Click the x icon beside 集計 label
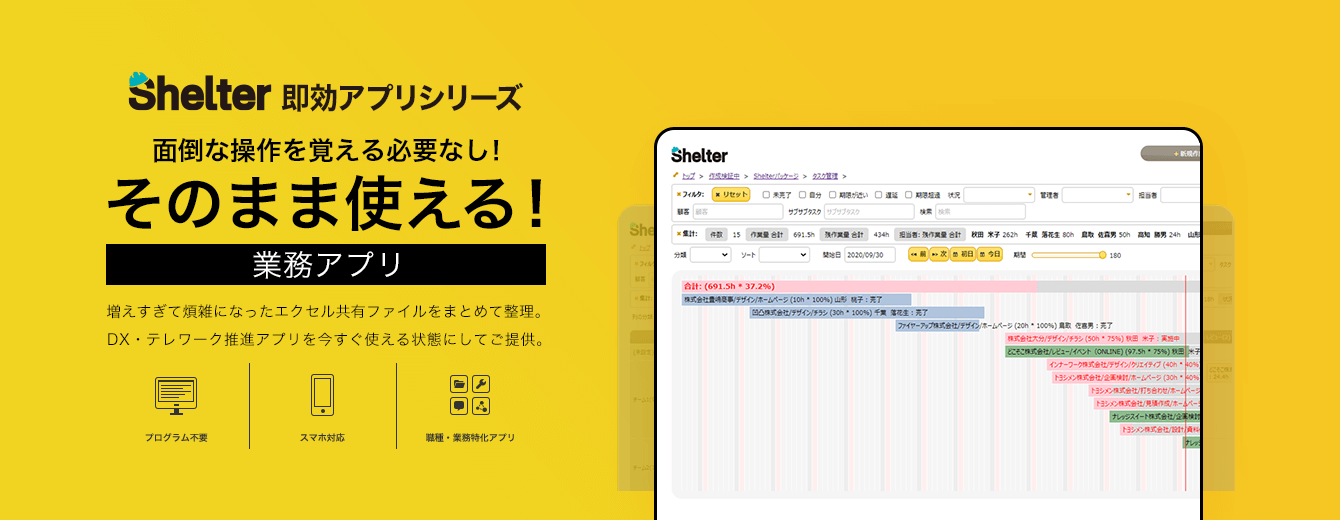Image resolution: width=1340 pixels, height=520 pixels. point(679,234)
